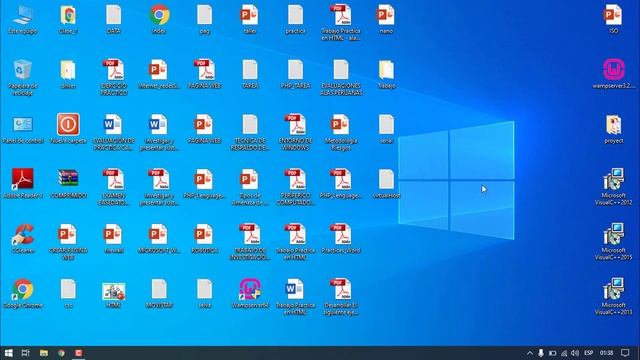Select the EVALUACIÓN DE PRACTICA Word file
Screen dimensions: 640x360
click(113, 133)
